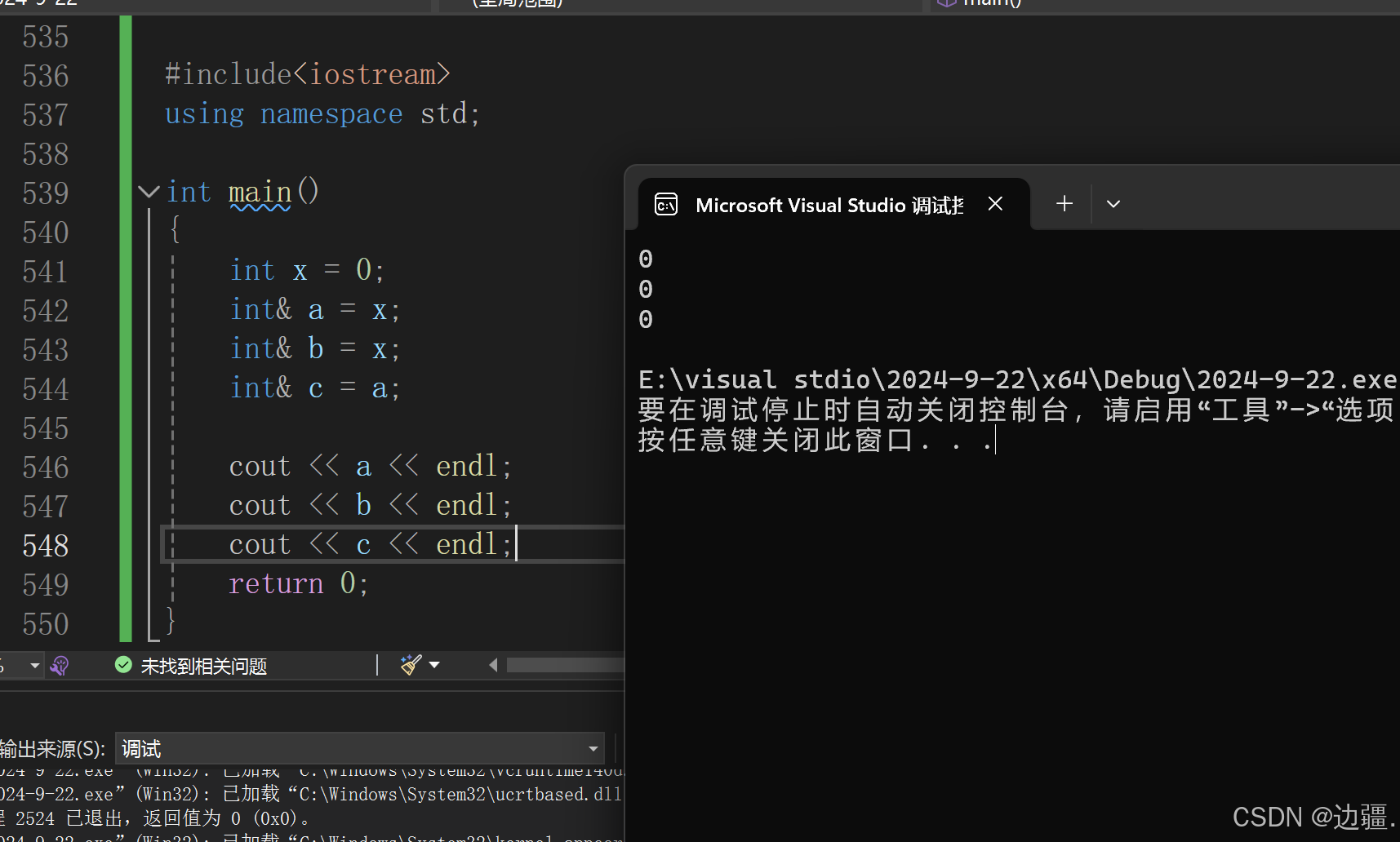Open the code cleanup broom icon

point(411,665)
